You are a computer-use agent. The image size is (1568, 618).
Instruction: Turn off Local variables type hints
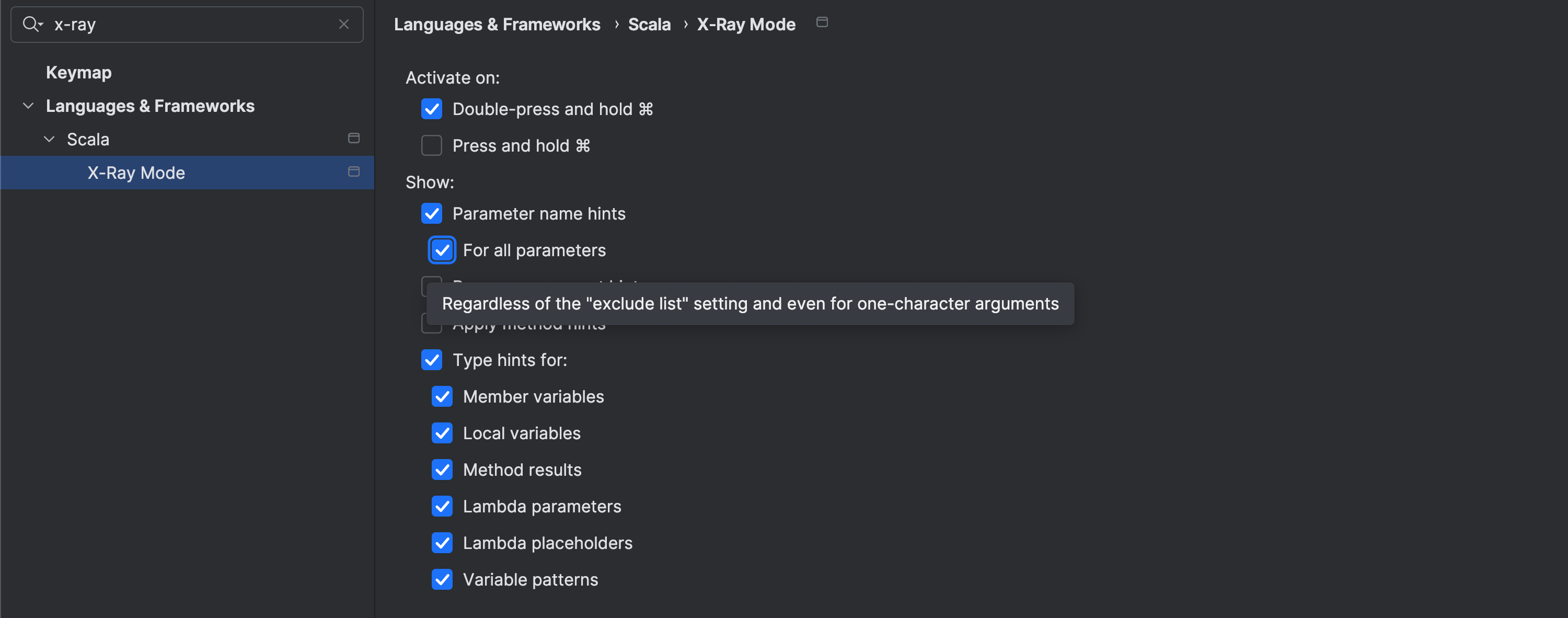click(442, 433)
